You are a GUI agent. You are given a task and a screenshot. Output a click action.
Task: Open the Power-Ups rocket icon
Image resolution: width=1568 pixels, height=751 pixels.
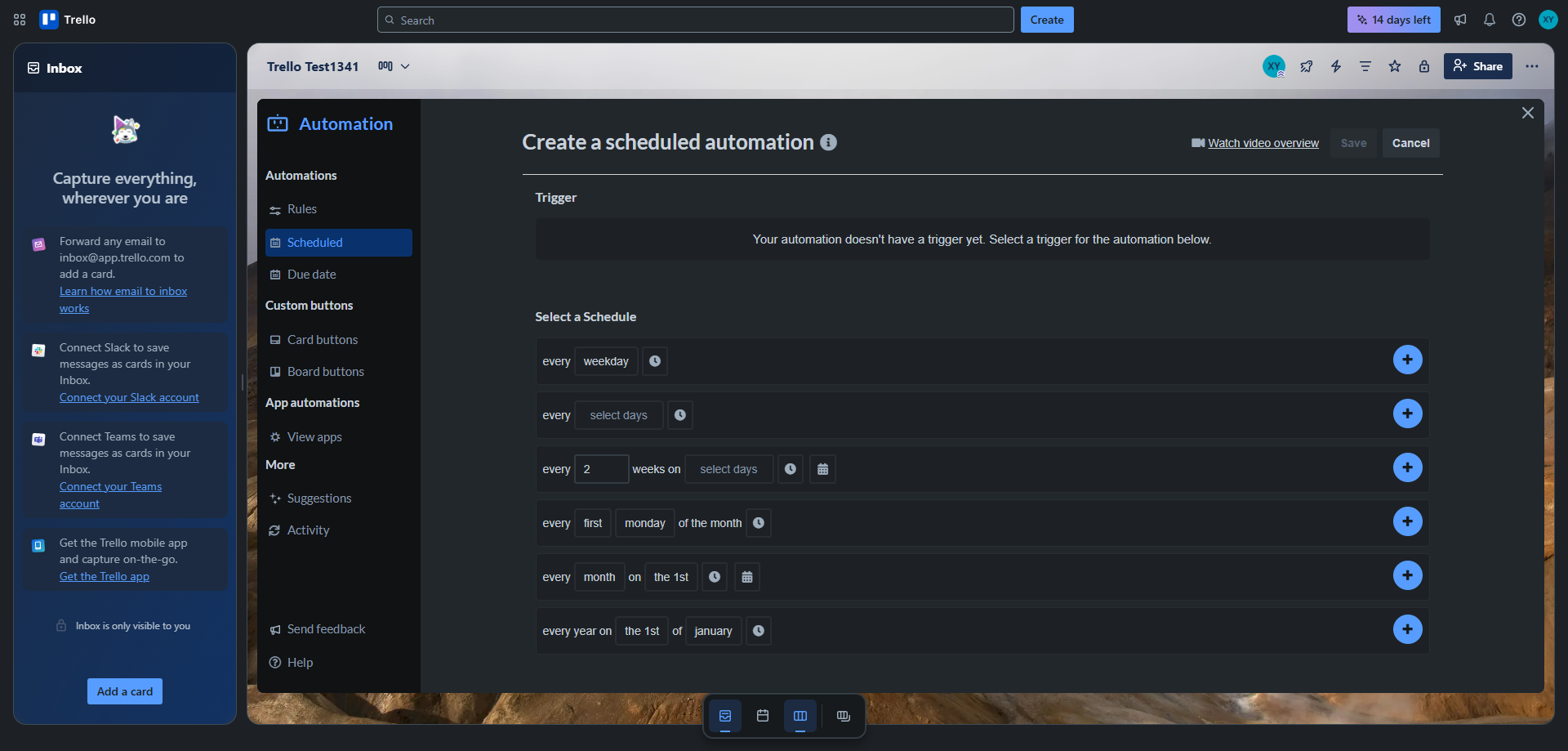click(1307, 66)
